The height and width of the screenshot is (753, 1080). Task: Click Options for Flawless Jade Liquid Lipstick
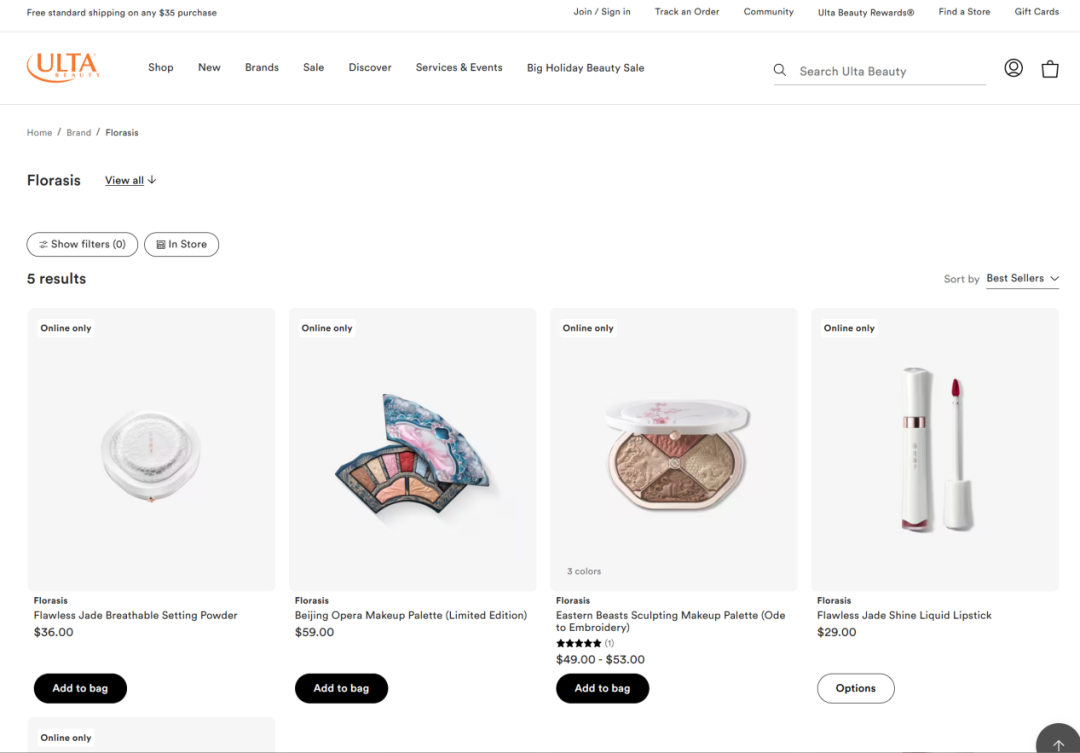[855, 688]
